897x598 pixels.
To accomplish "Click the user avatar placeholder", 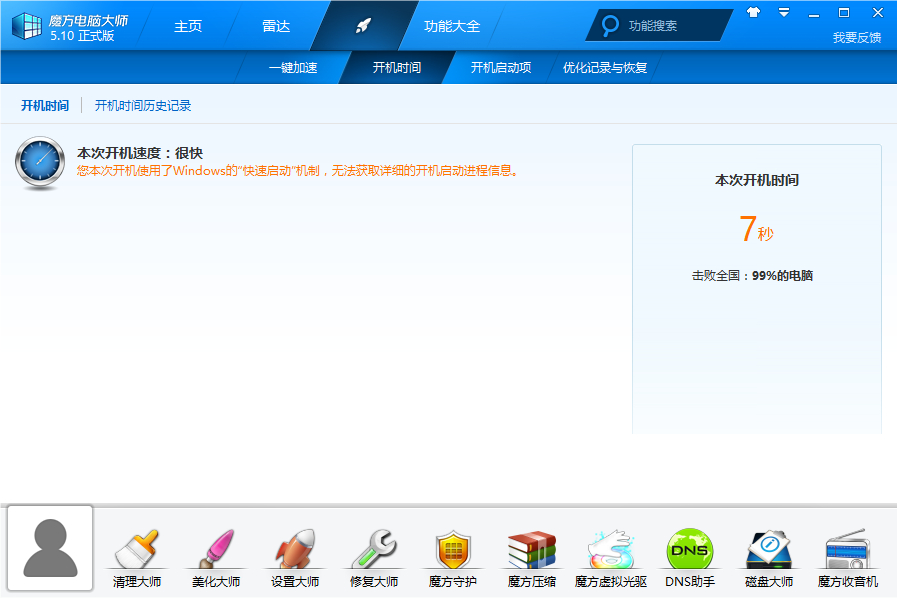I will [50, 548].
